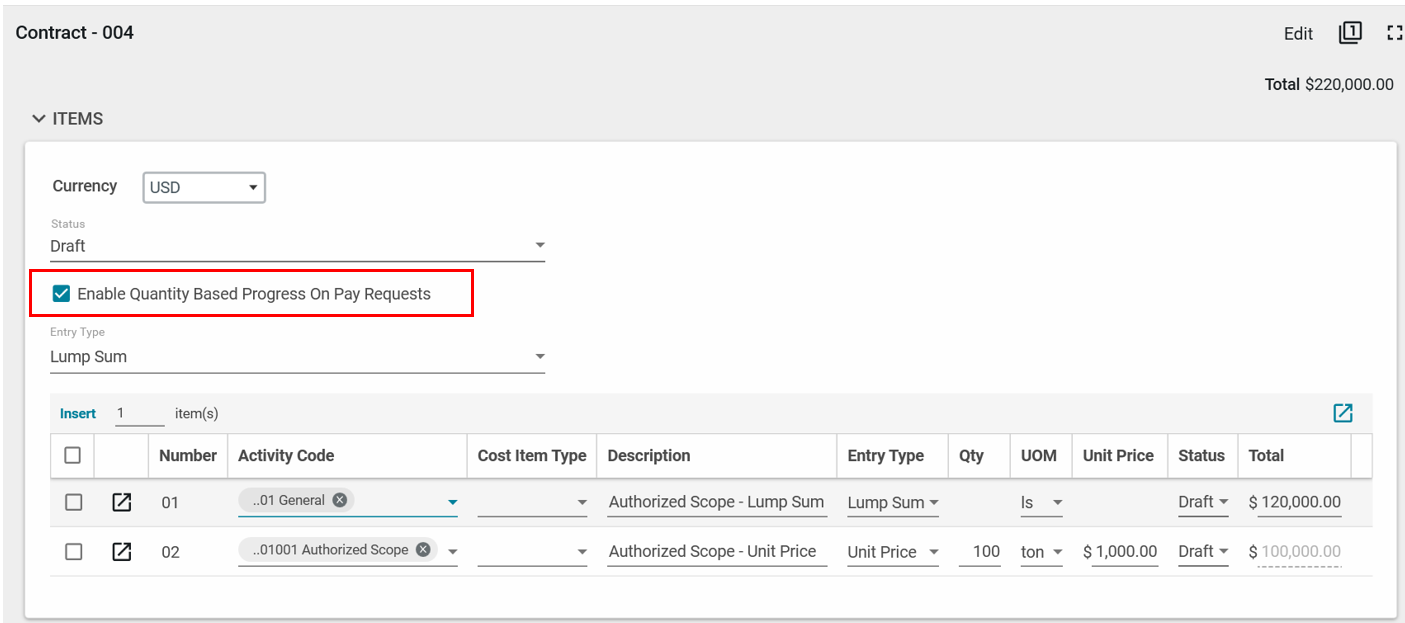Tick the header select-all checkbox

[x=72, y=455]
